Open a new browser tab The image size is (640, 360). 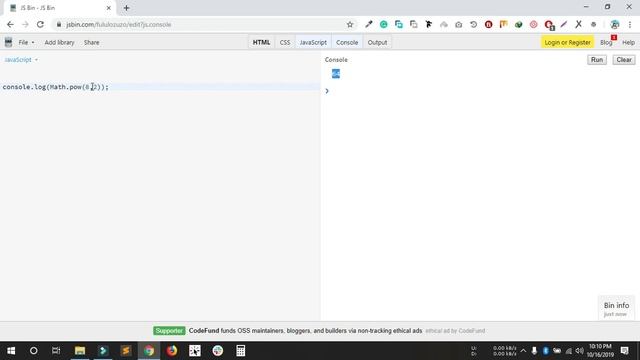pyautogui.click(x=127, y=8)
